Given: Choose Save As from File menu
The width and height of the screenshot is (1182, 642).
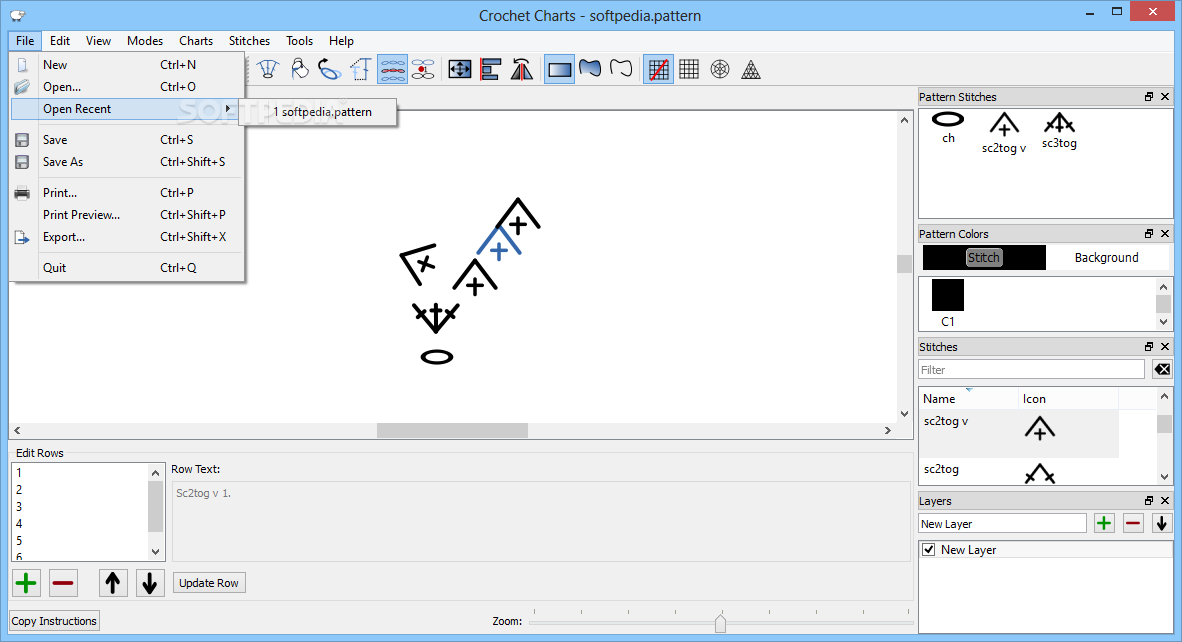Looking at the screenshot, I should point(127,161).
